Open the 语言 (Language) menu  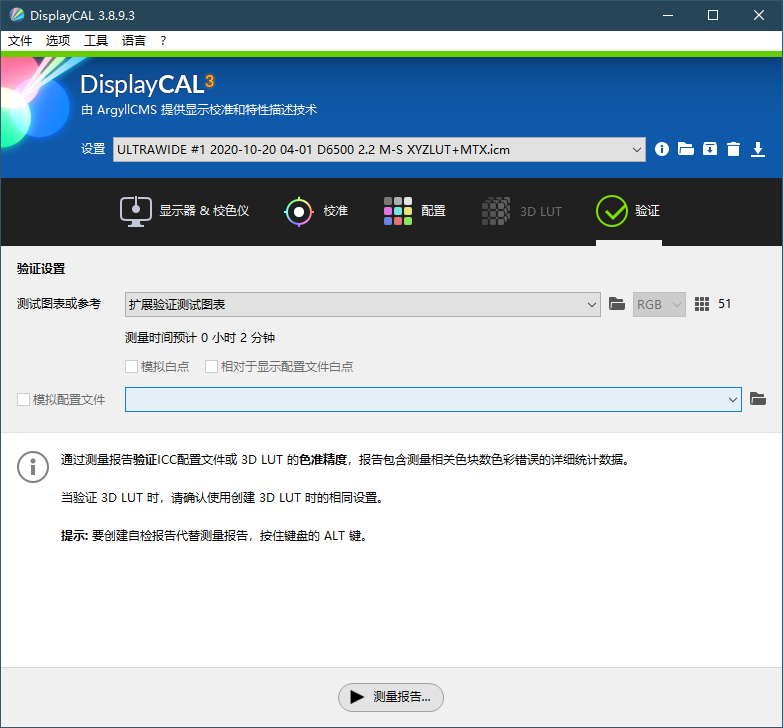(134, 40)
